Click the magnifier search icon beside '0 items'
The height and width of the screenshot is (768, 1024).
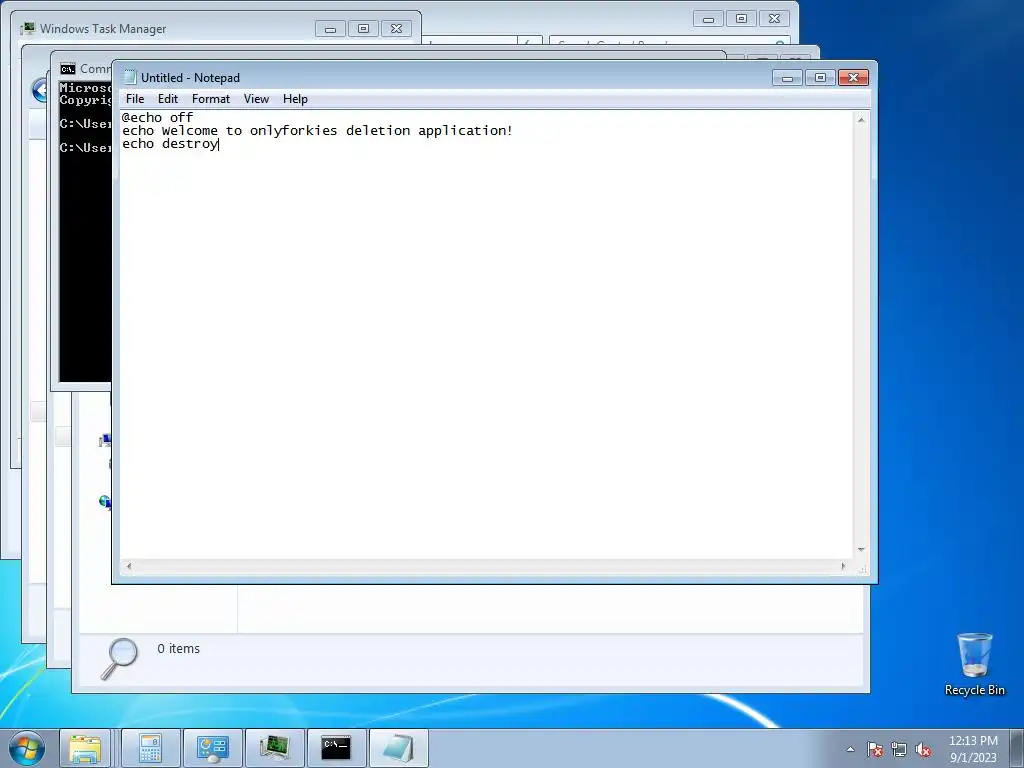[120, 658]
